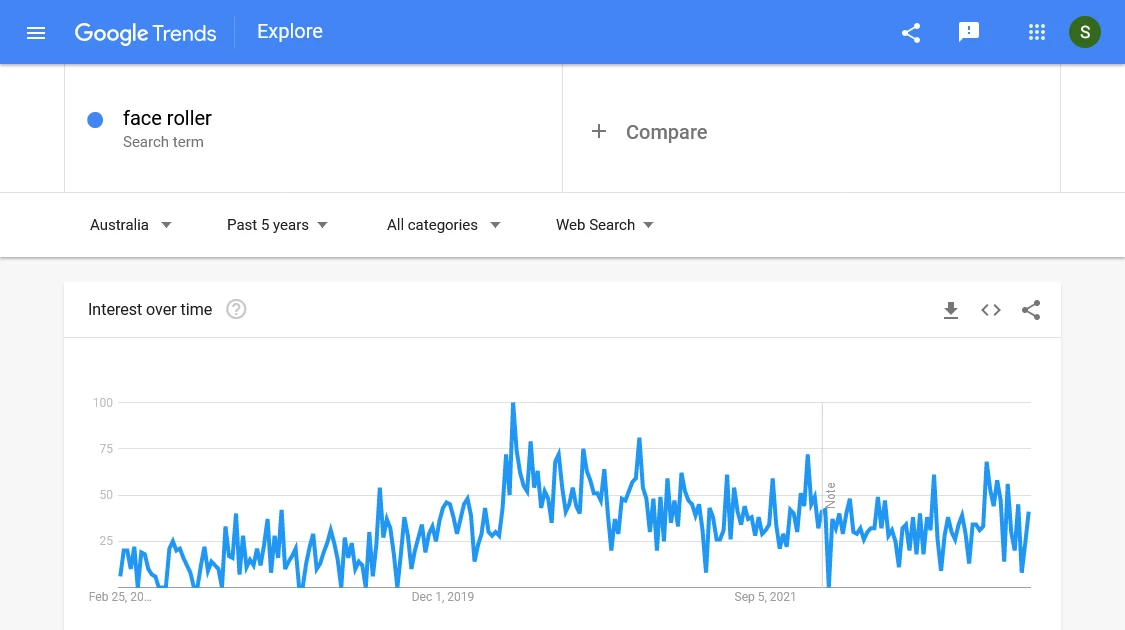Show help for Interest over time

[236, 309]
